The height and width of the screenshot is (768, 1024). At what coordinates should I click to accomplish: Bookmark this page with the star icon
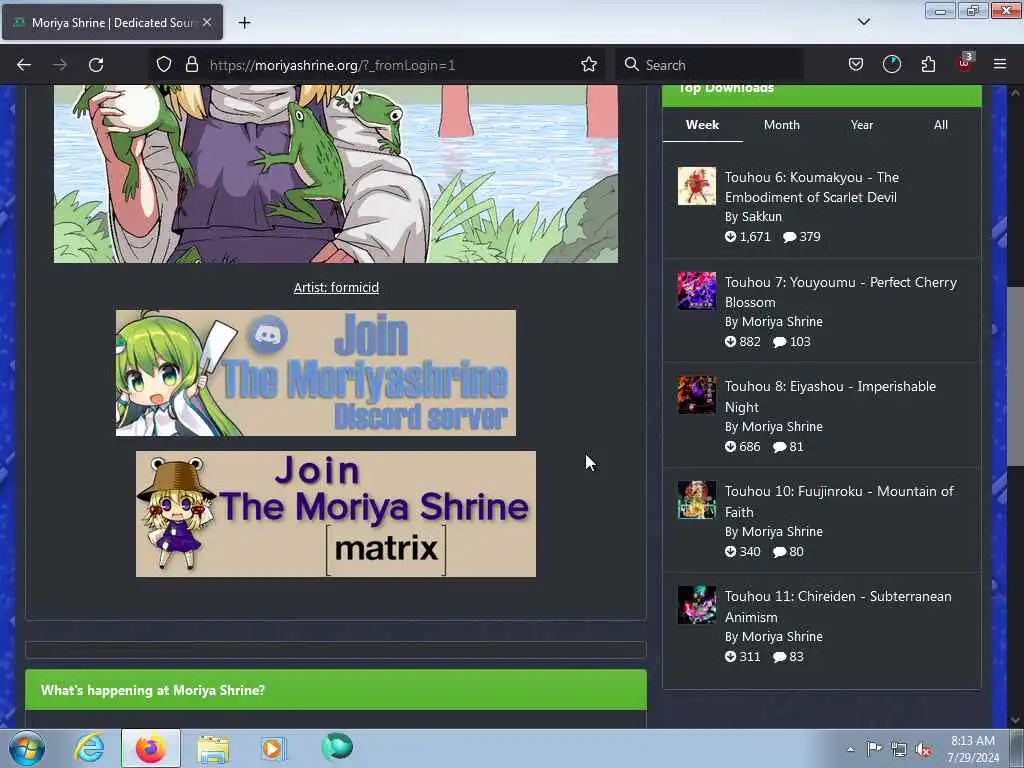click(588, 65)
